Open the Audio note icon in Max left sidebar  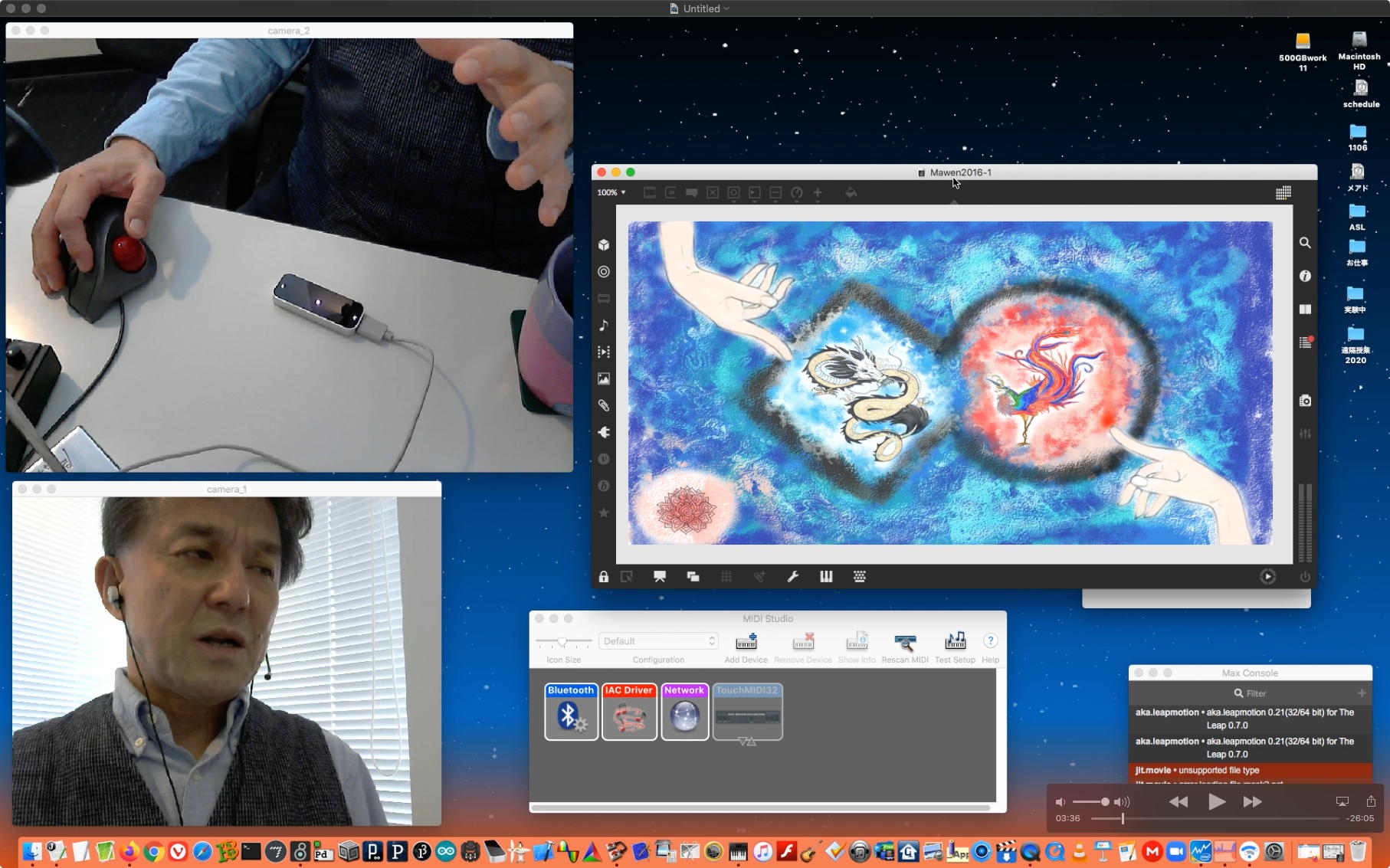pos(604,326)
